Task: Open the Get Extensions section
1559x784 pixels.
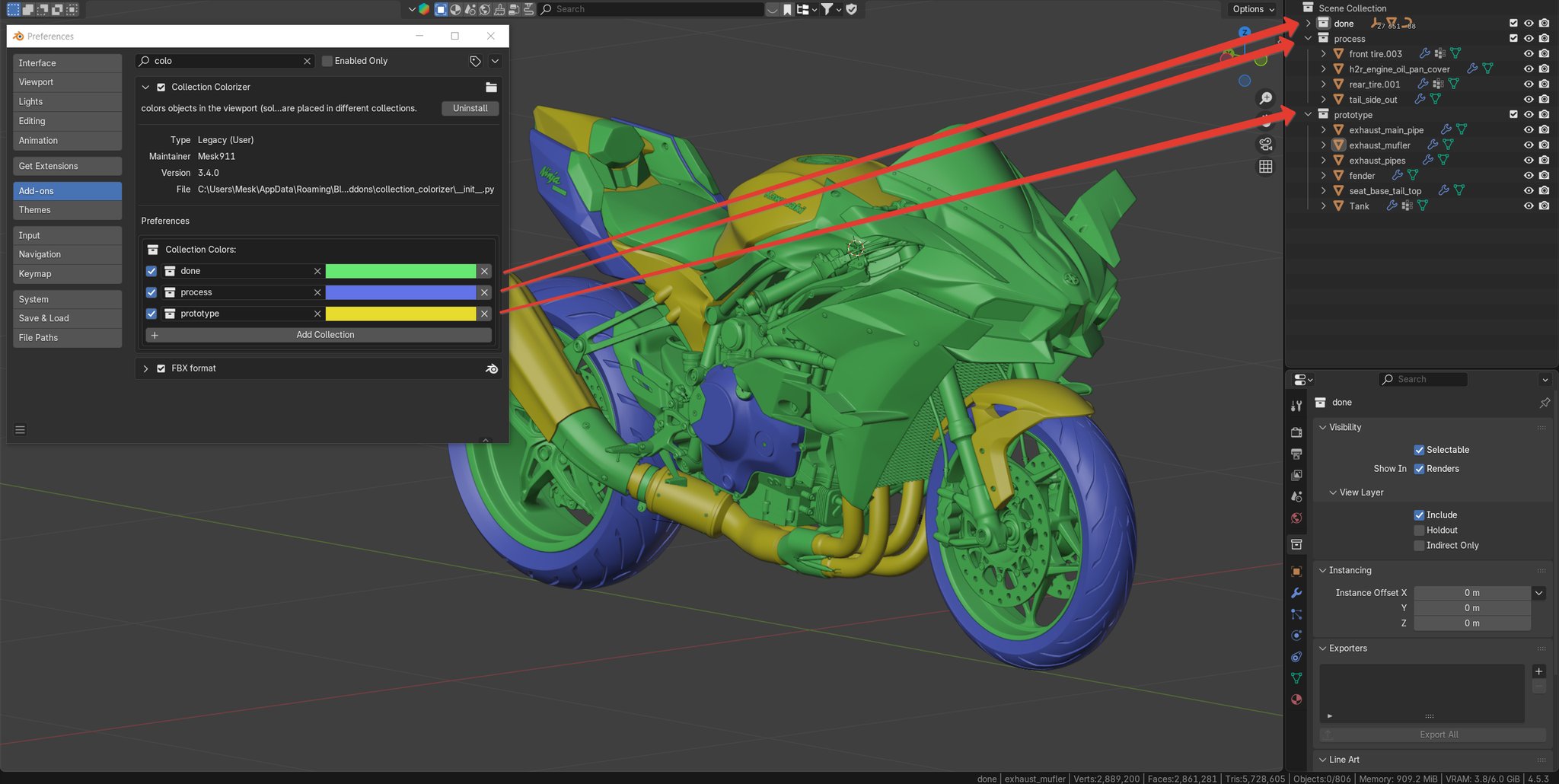Action: 67,166
